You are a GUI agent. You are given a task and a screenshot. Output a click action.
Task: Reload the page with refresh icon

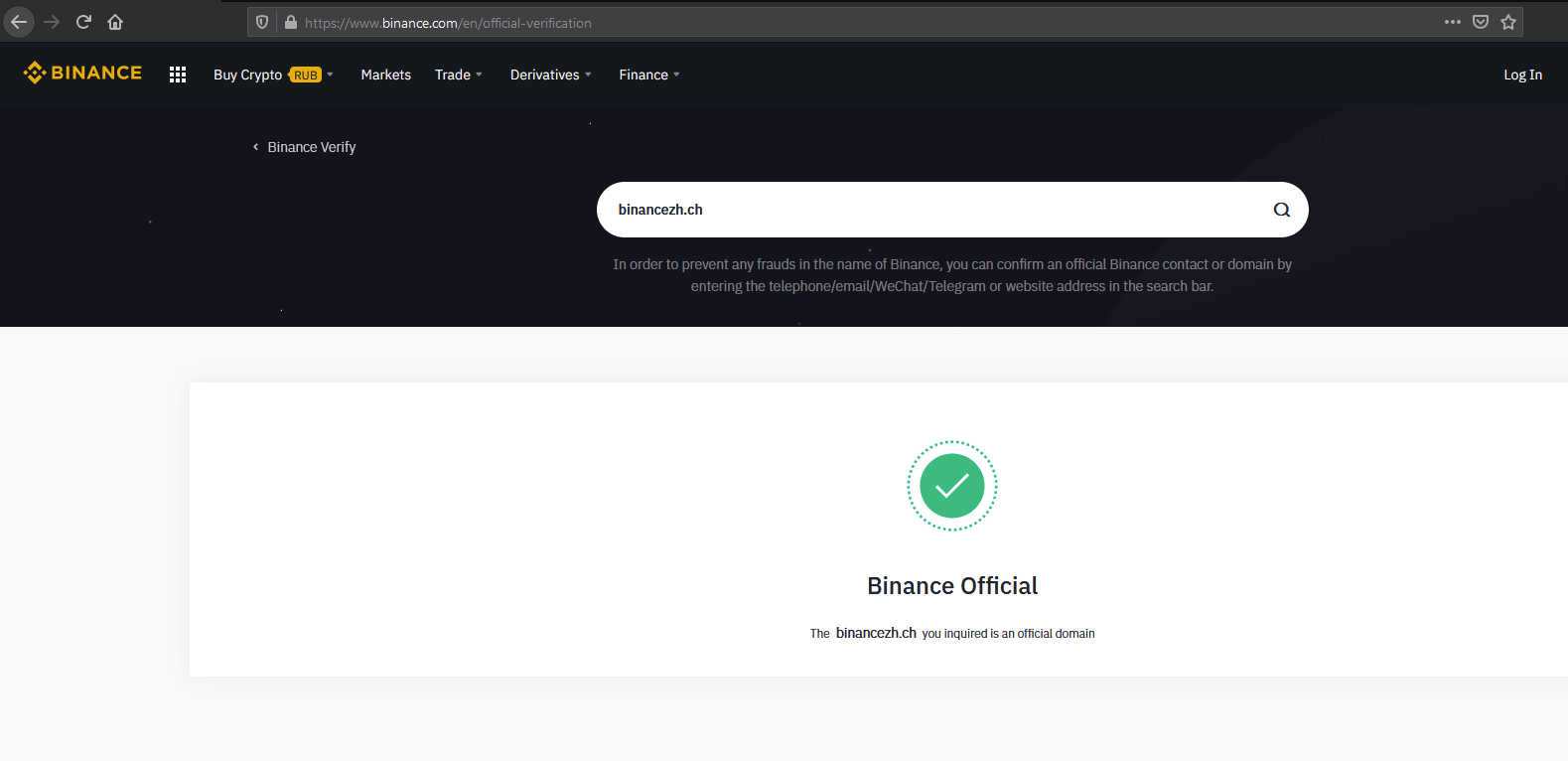[83, 22]
